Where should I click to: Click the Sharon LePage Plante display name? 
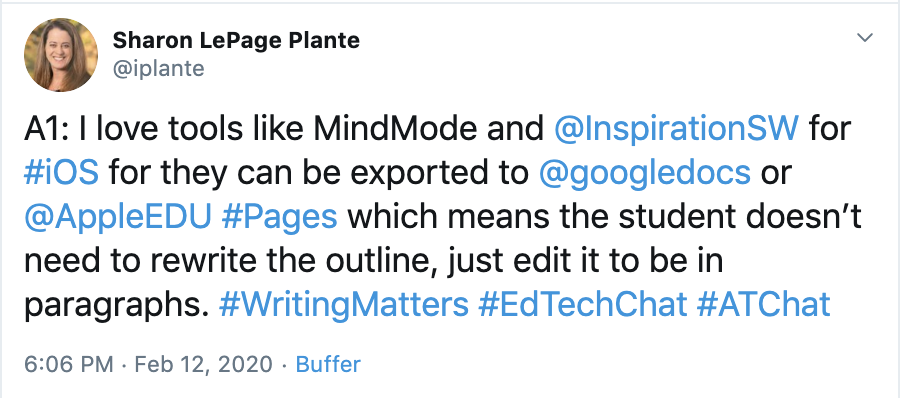(x=236, y=41)
